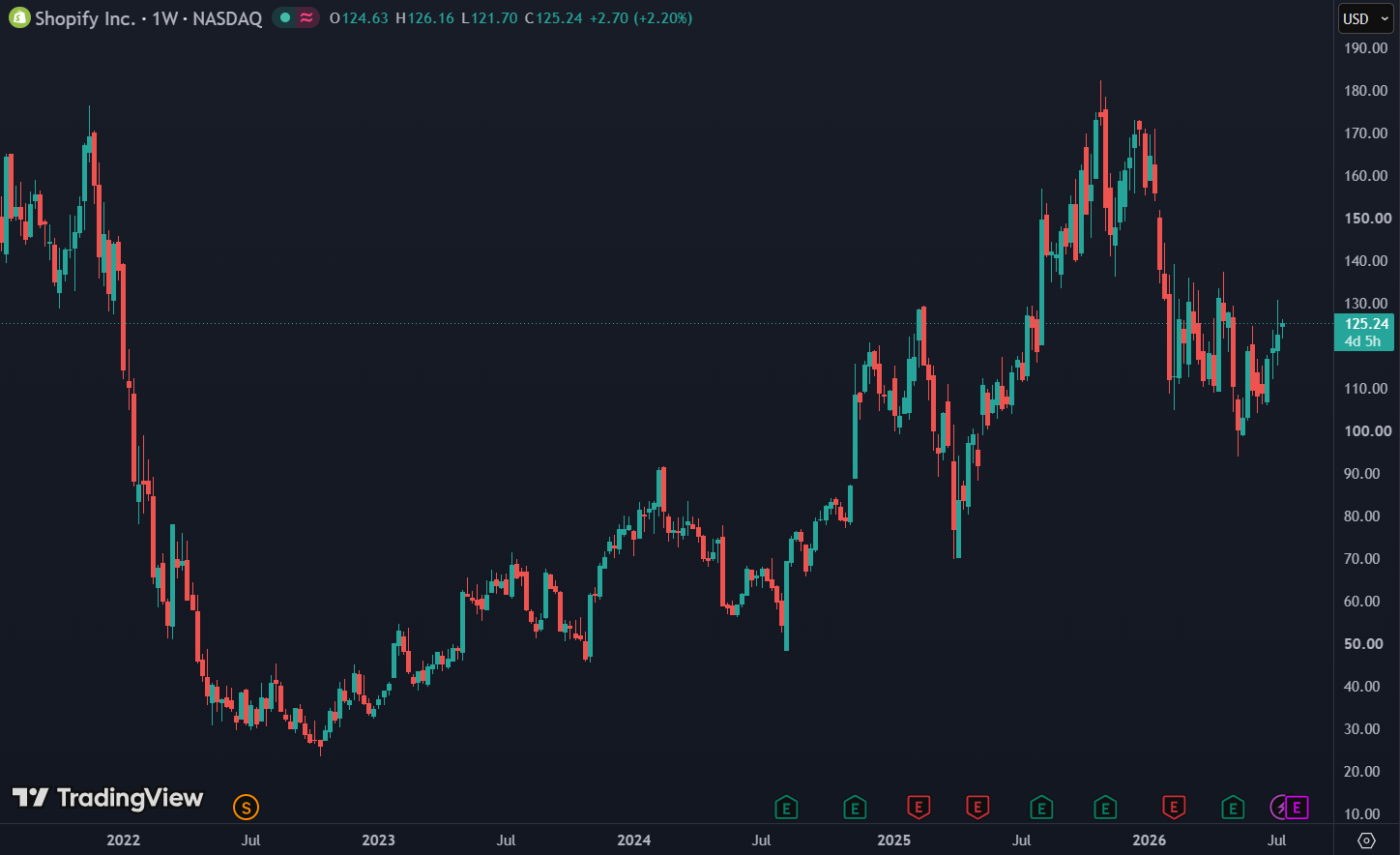Click the green earnings marker nearest the Jul 2024 label
The height and width of the screenshot is (855, 1400).
pos(787,807)
